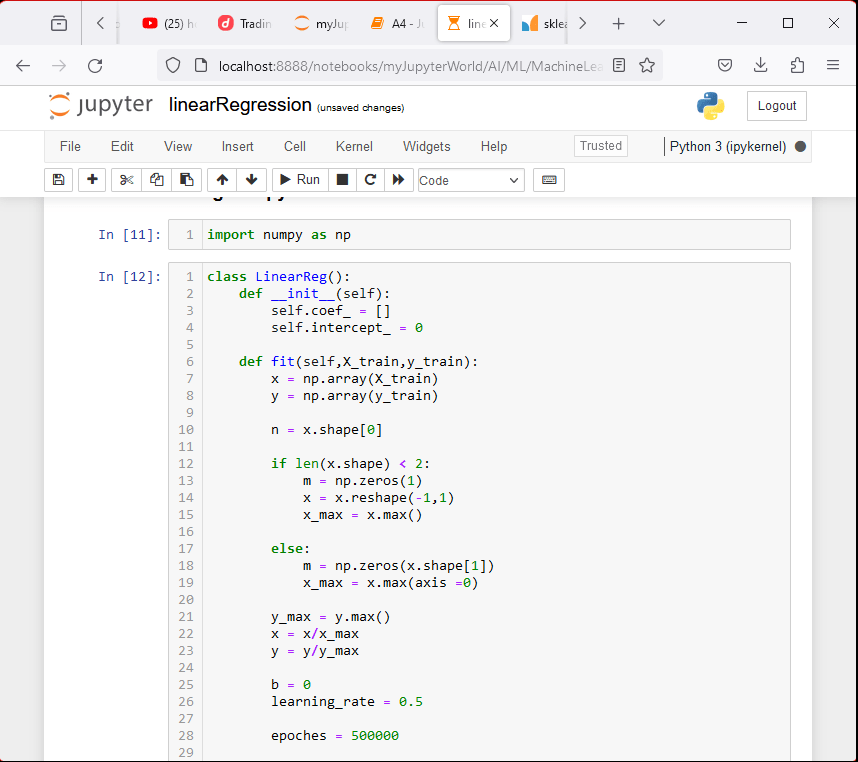This screenshot has width=858, height=762.
Task: Toggle the Trusted notebook indicator
Action: point(601,146)
